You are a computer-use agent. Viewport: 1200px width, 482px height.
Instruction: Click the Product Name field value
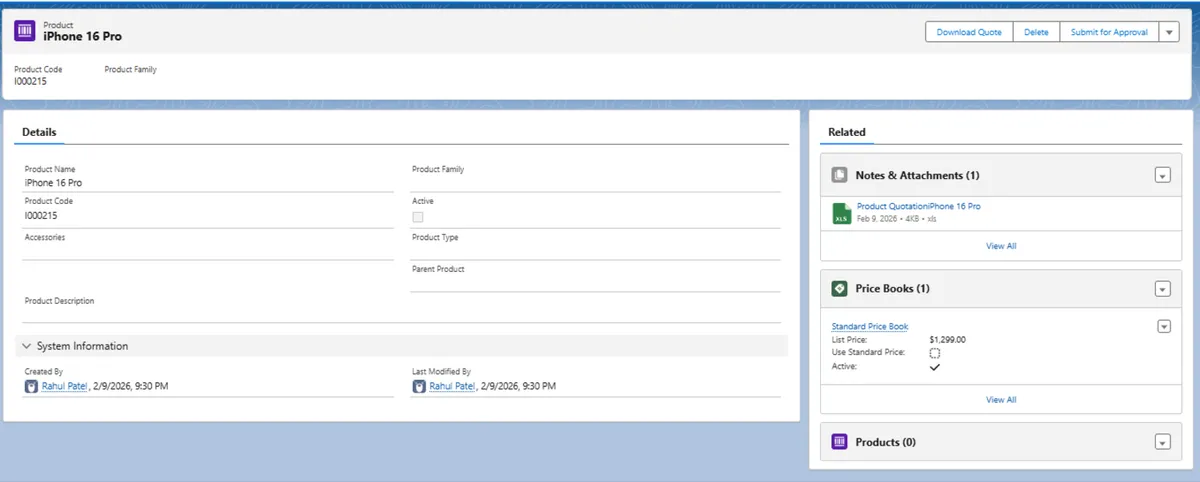click(x=53, y=183)
